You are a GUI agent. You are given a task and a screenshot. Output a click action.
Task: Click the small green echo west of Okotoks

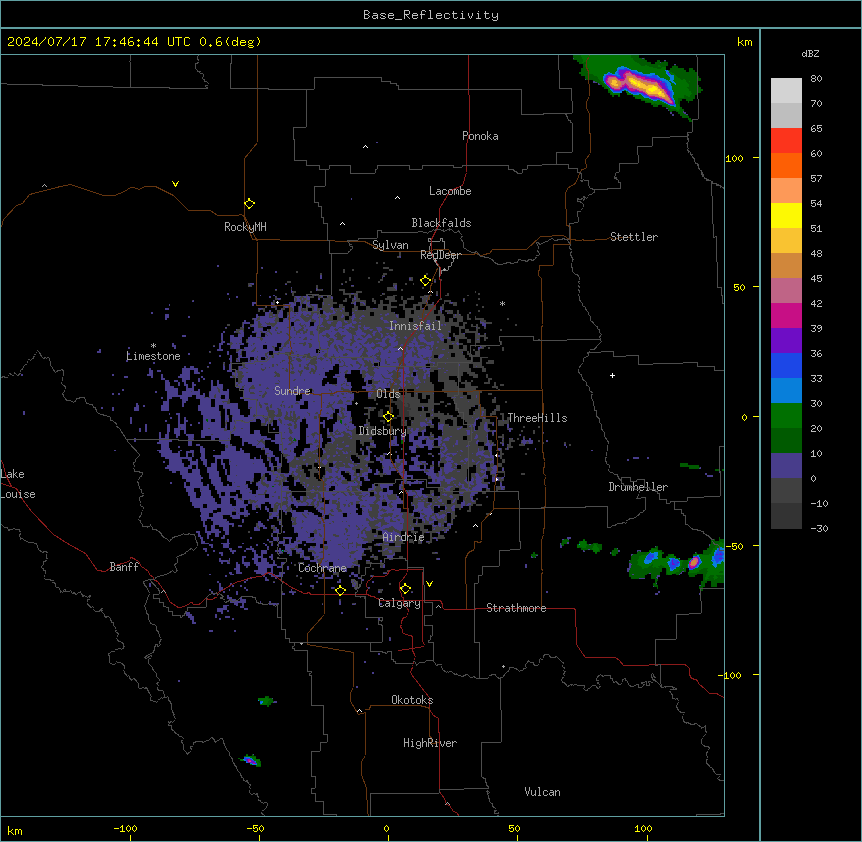click(267, 701)
